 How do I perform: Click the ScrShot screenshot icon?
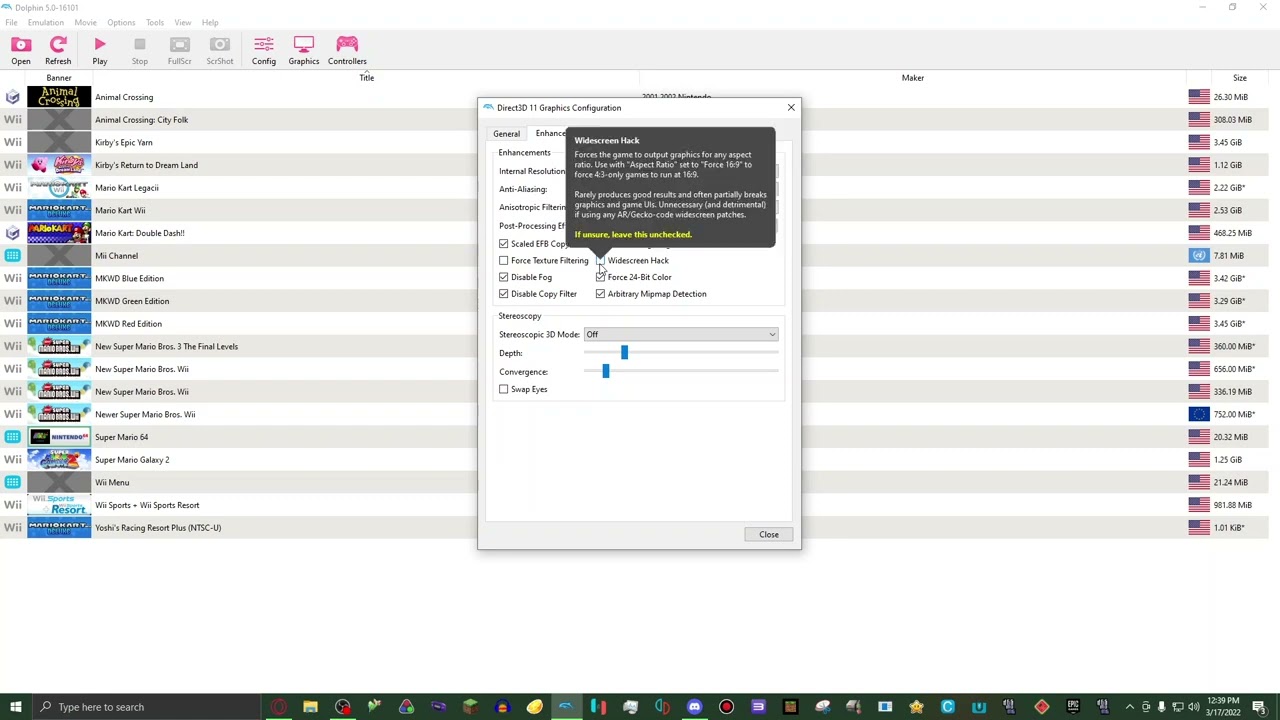220,50
